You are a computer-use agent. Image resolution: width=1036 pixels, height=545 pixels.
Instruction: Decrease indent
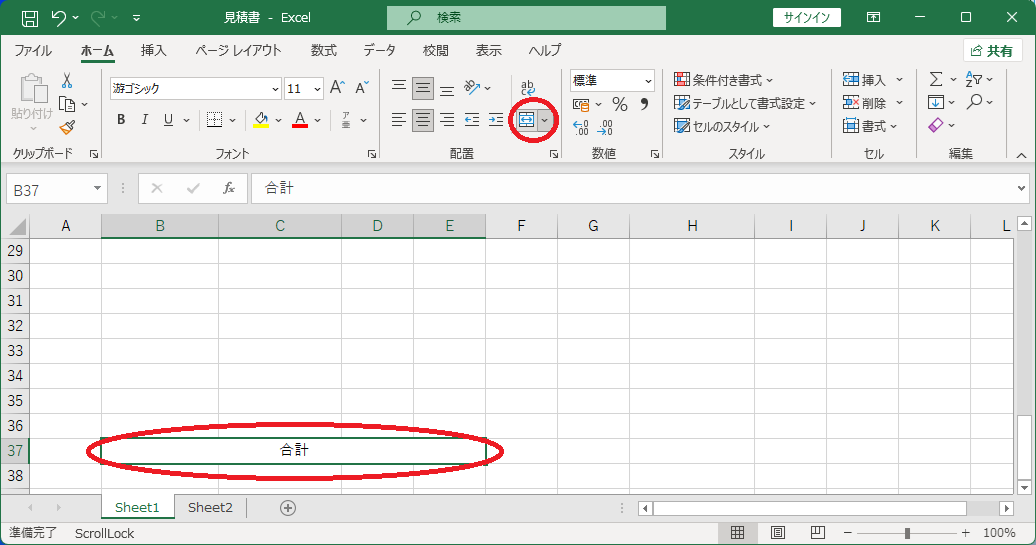[x=472, y=120]
